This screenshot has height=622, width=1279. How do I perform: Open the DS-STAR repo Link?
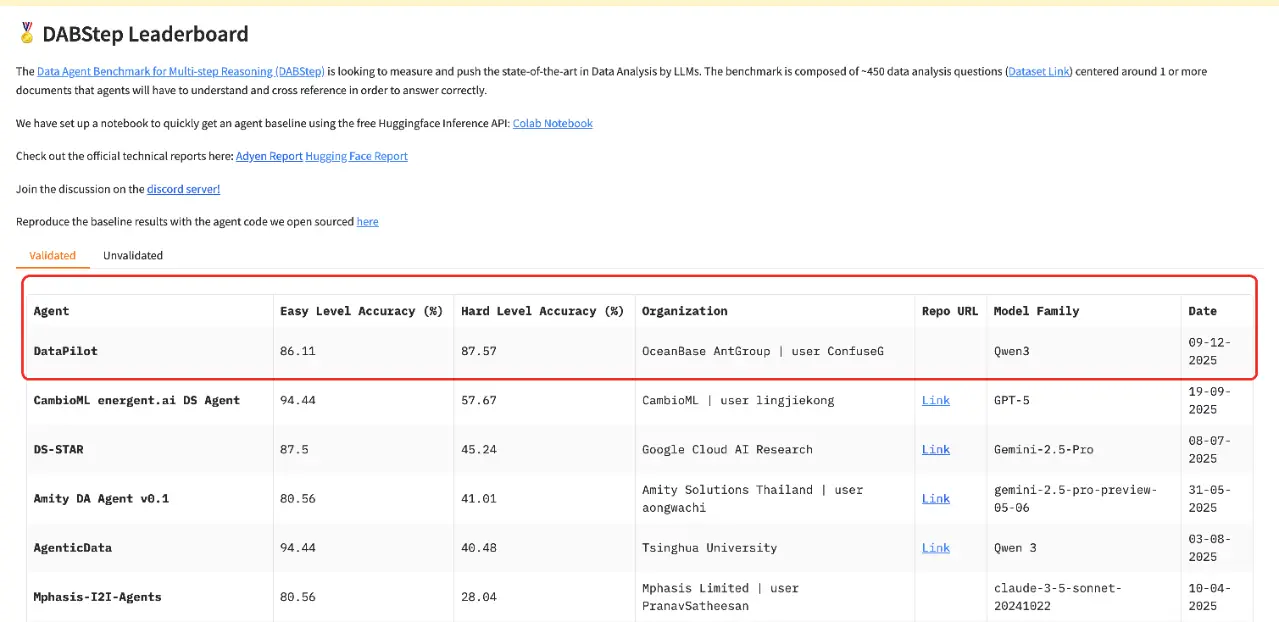tap(935, 449)
